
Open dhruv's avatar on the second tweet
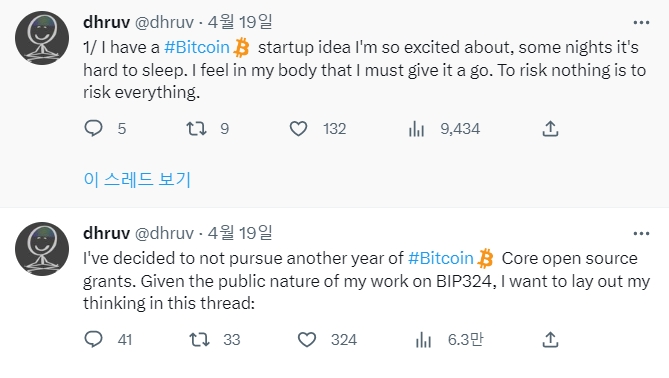42,249
